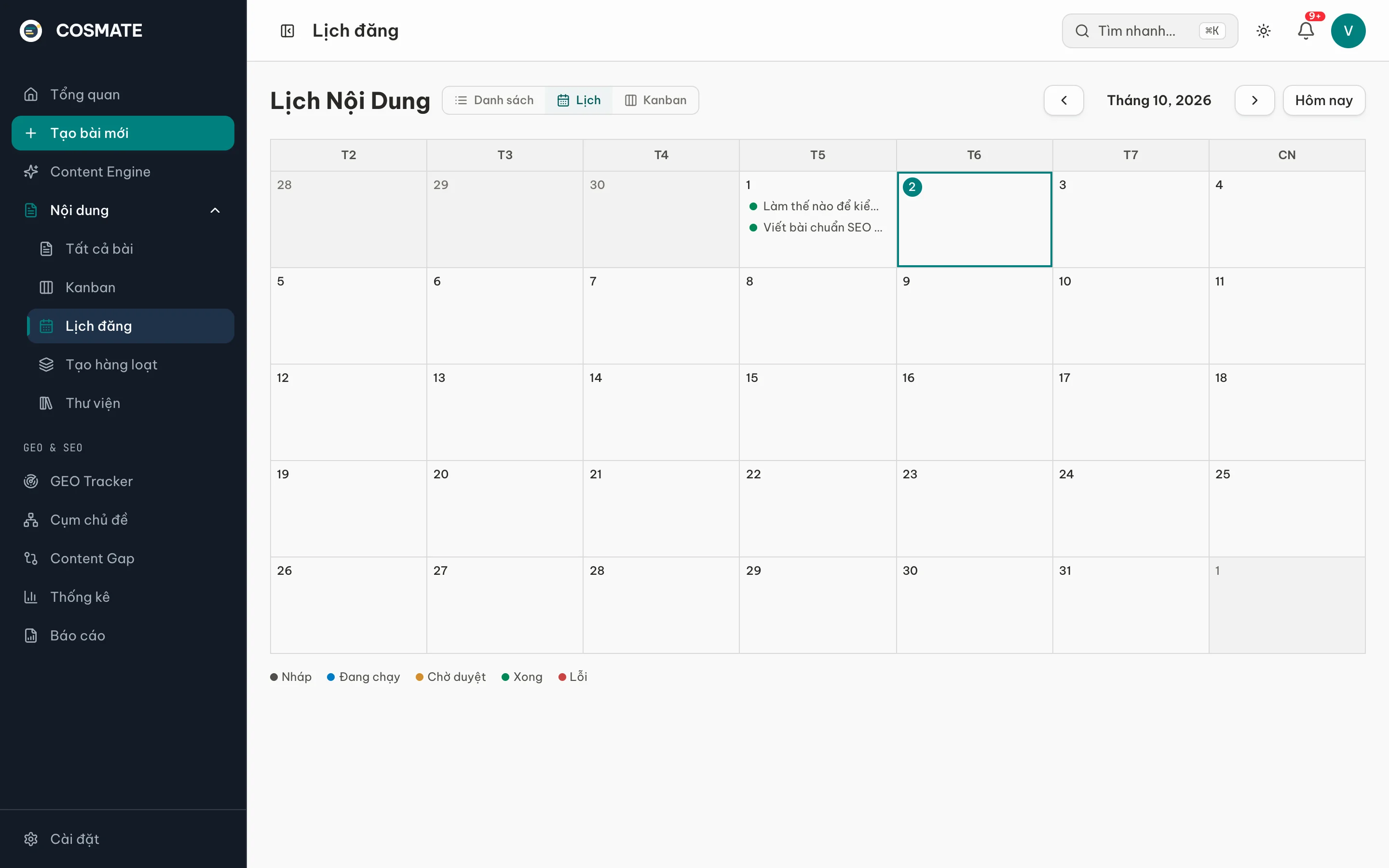The image size is (1389, 868).
Task: Open the notifications bell
Action: (x=1306, y=30)
